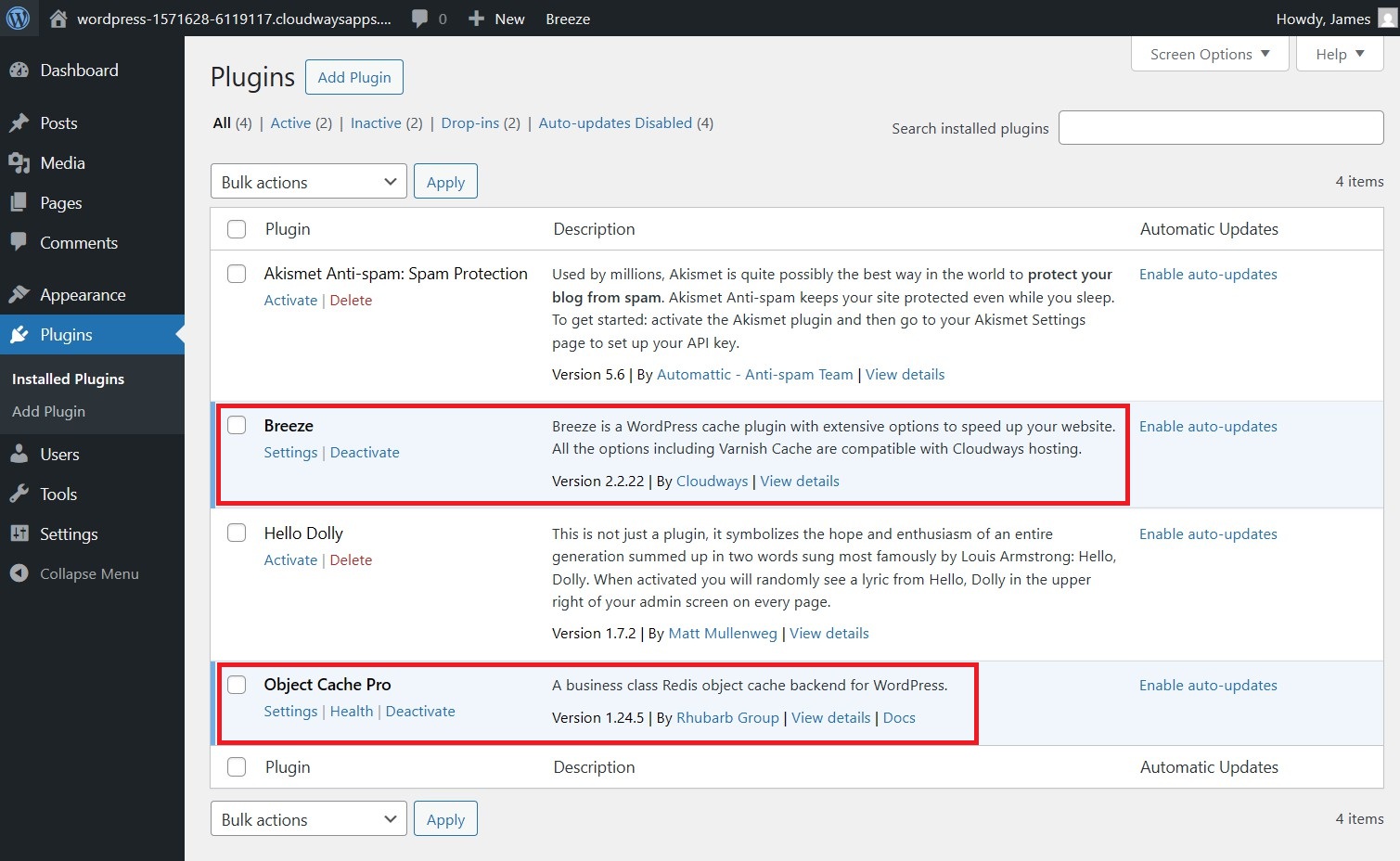This screenshot has width=1400, height=861.
Task: Switch to the Inactive plugins filter
Action: tap(375, 122)
